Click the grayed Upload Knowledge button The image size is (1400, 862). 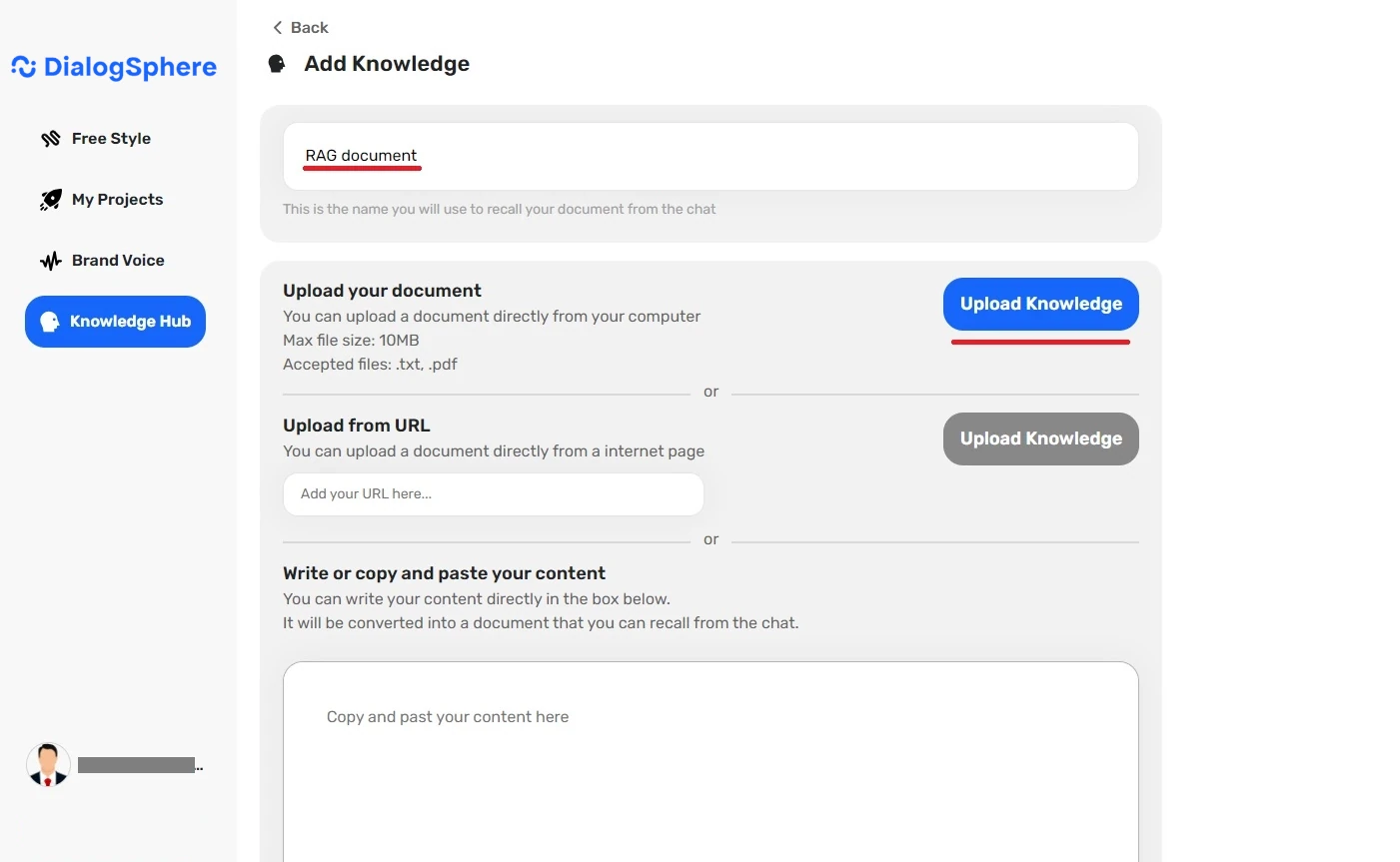point(1040,438)
